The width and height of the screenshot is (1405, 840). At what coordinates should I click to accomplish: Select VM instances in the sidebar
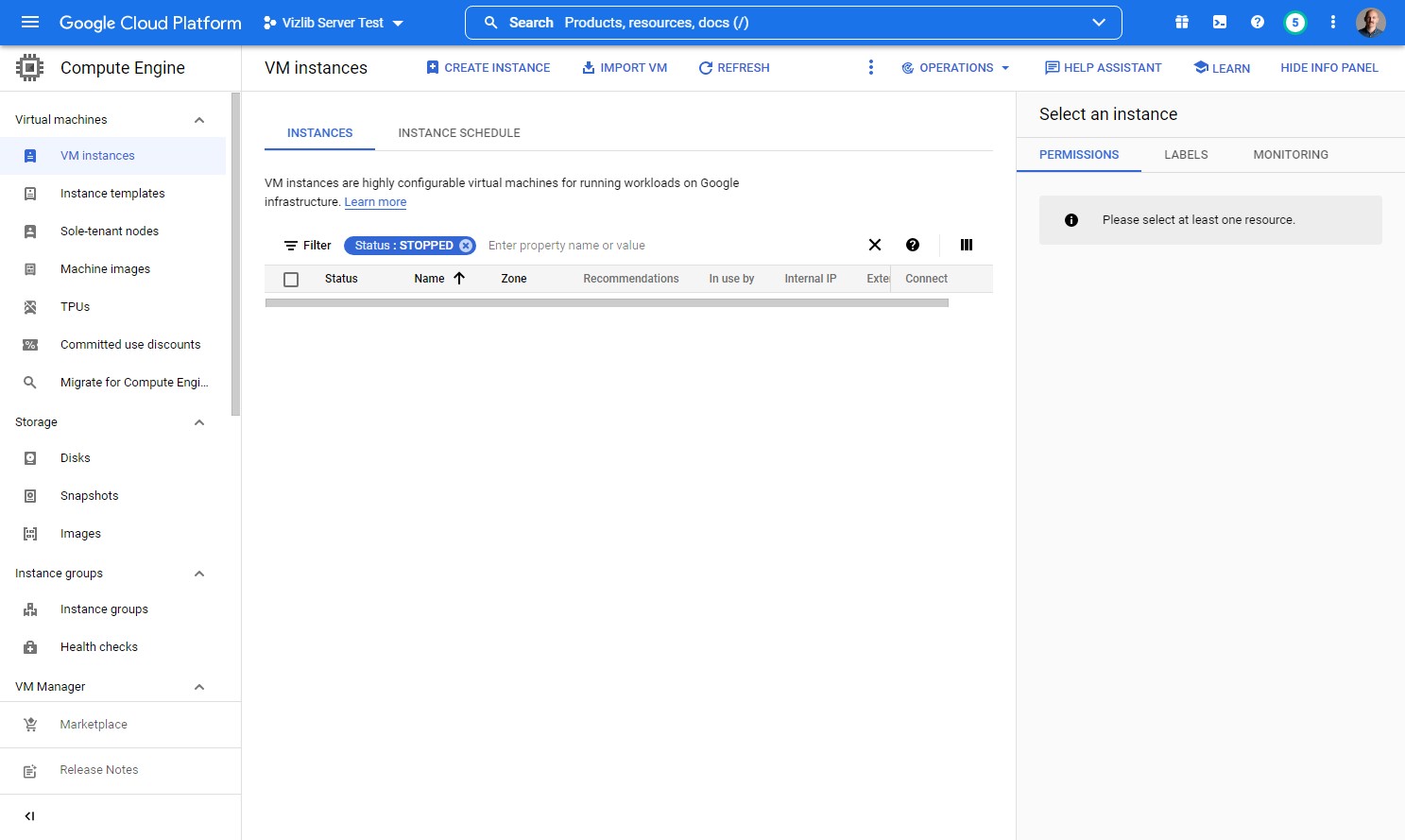pos(112,156)
